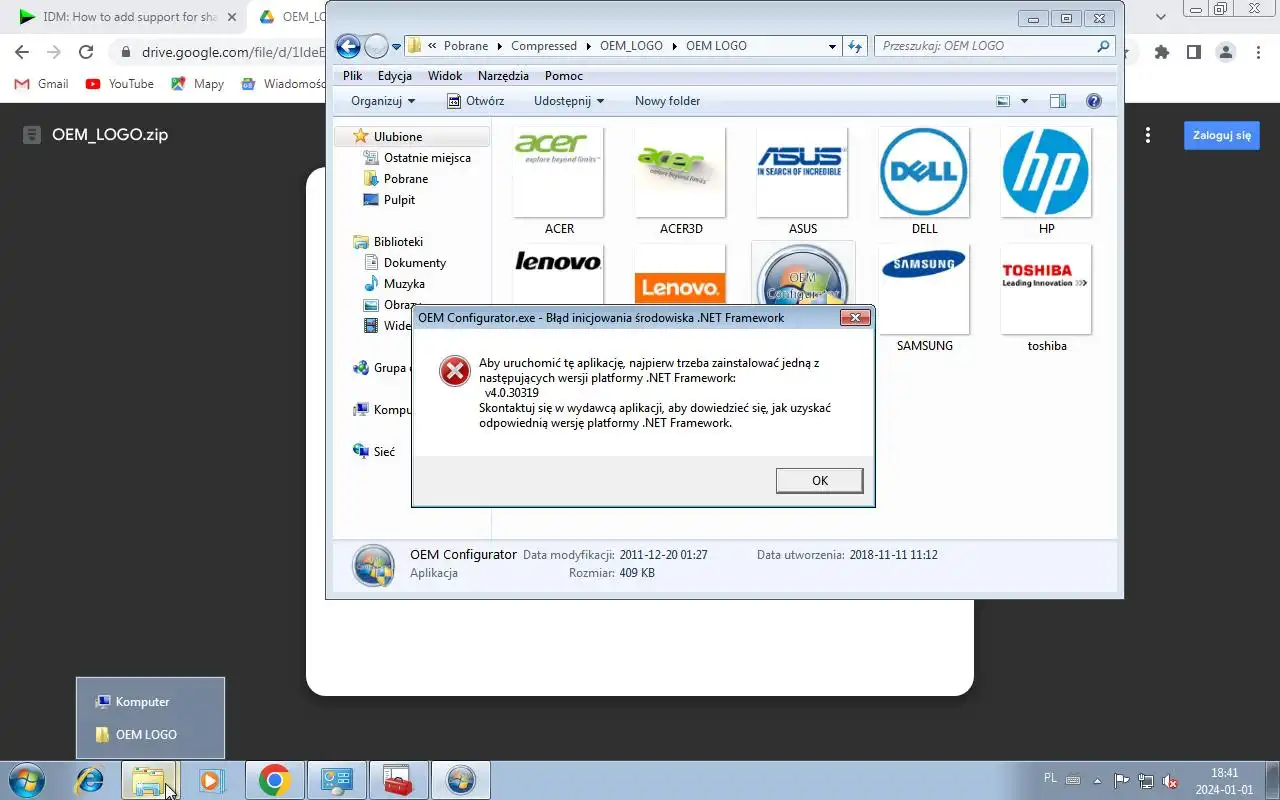Select the black lenovo logo file
The width and height of the screenshot is (1280, 800).
[559, 273]
